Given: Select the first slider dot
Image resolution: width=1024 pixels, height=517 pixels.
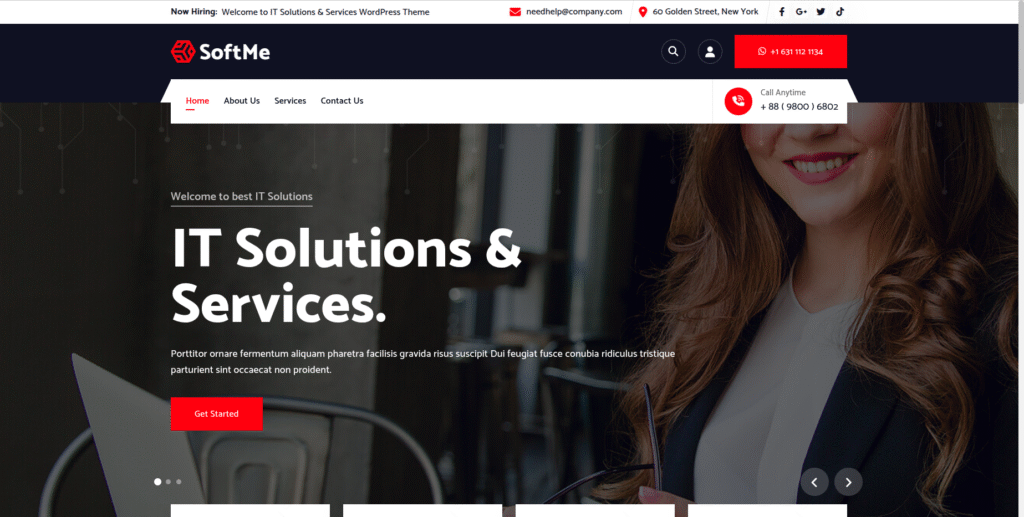Looking at the screenshot, I should tap(157, 482).
